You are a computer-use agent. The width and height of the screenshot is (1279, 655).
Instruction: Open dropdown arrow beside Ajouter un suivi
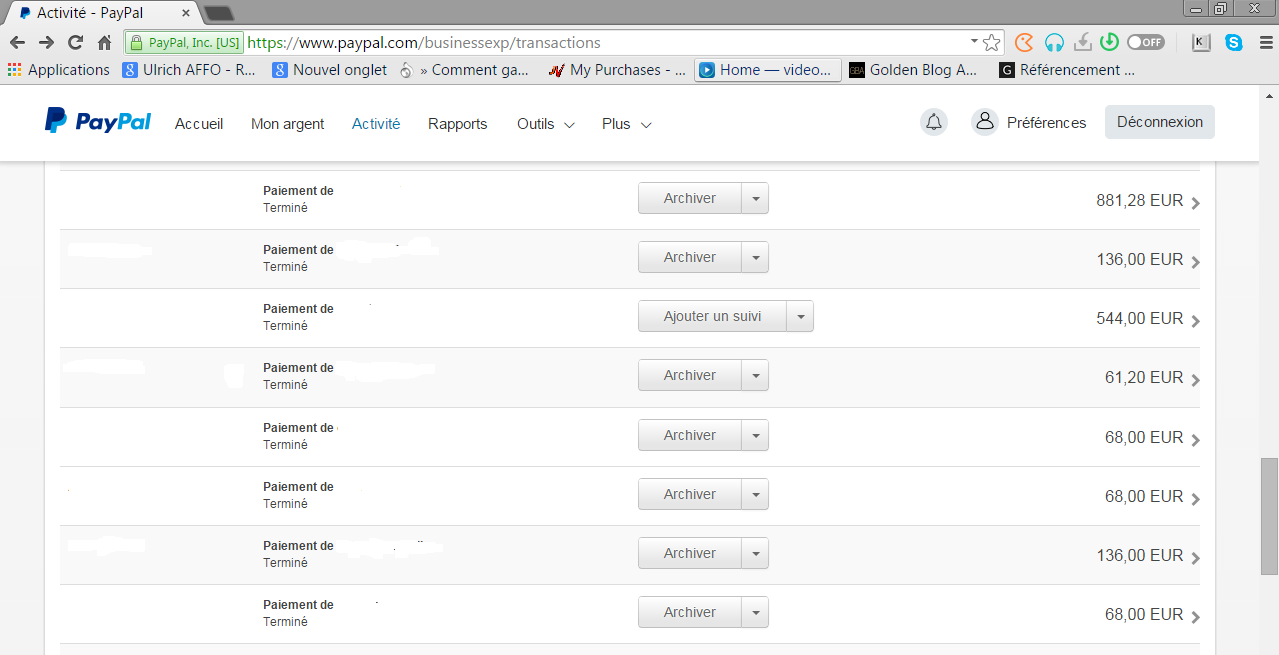800,317
